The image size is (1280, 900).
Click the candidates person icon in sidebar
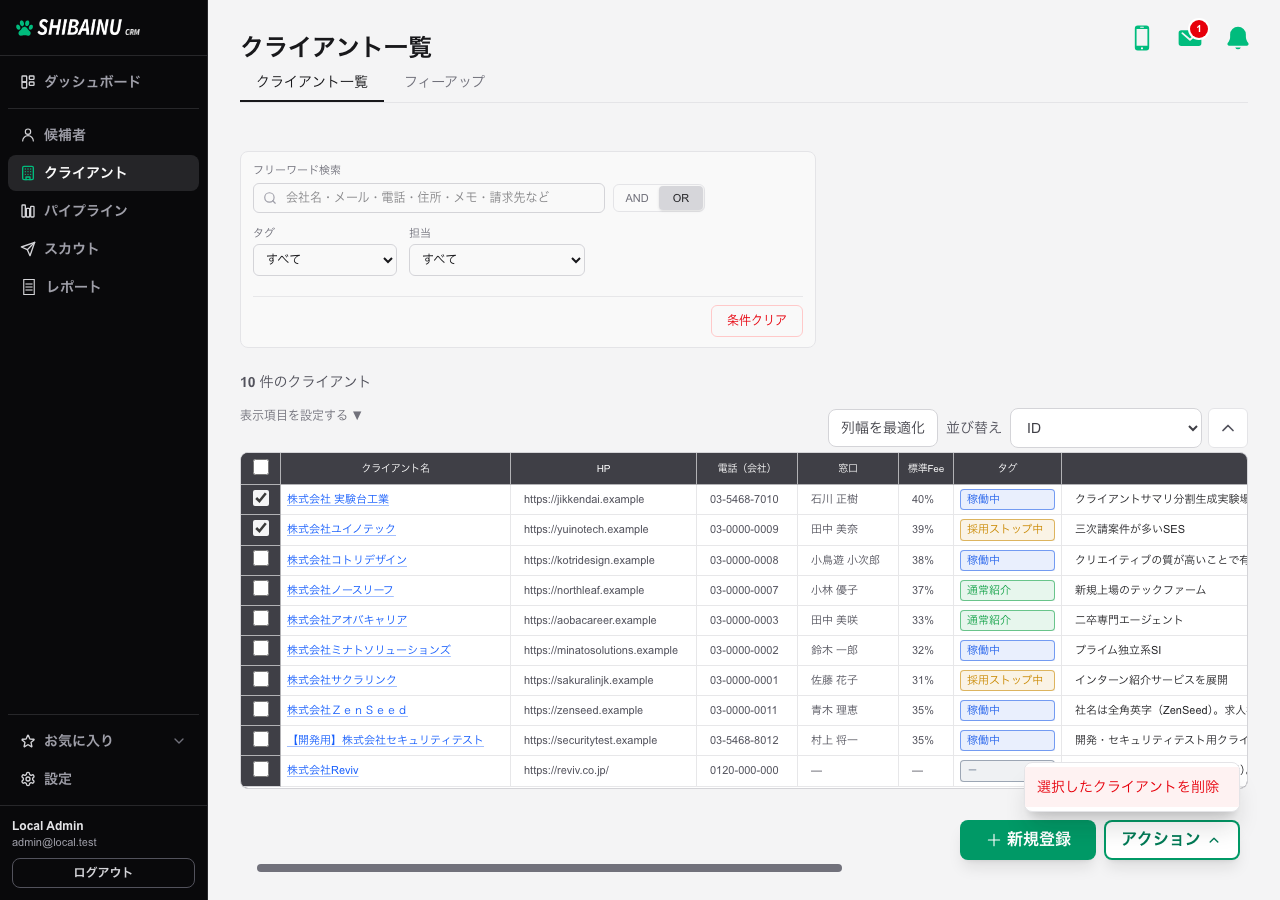28,134
